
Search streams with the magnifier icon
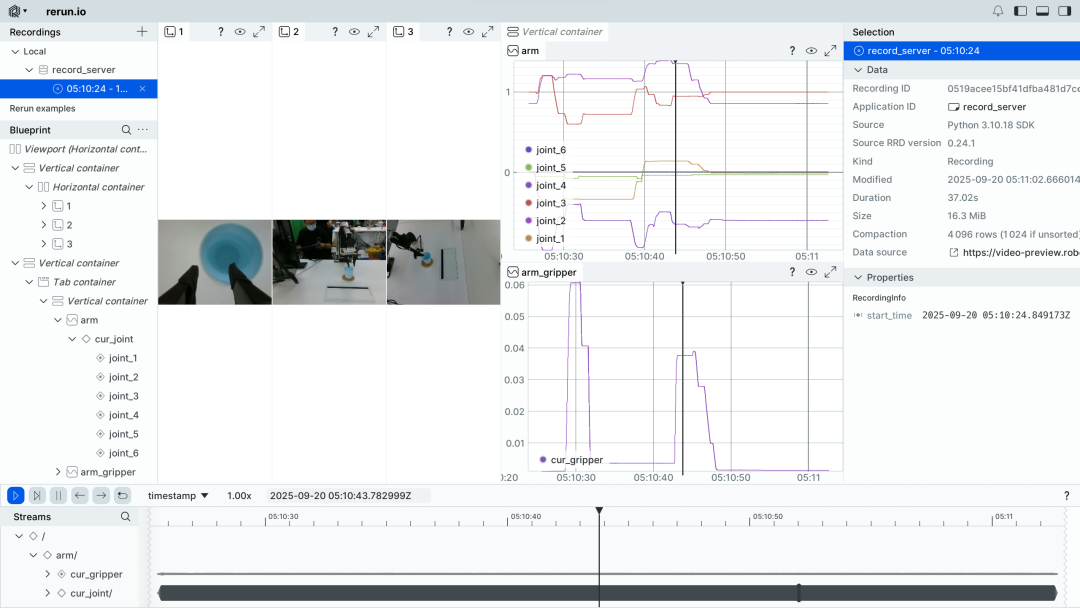[125, 517]
